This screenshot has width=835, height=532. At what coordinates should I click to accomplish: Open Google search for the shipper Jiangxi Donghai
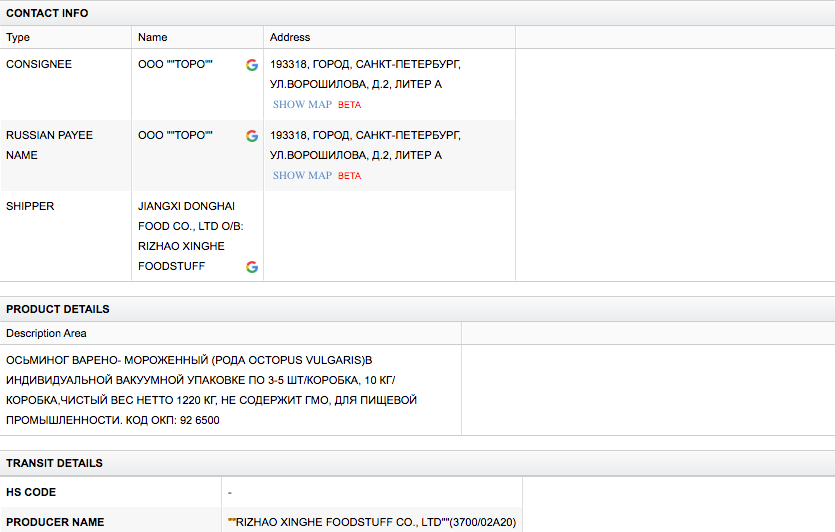252,267
